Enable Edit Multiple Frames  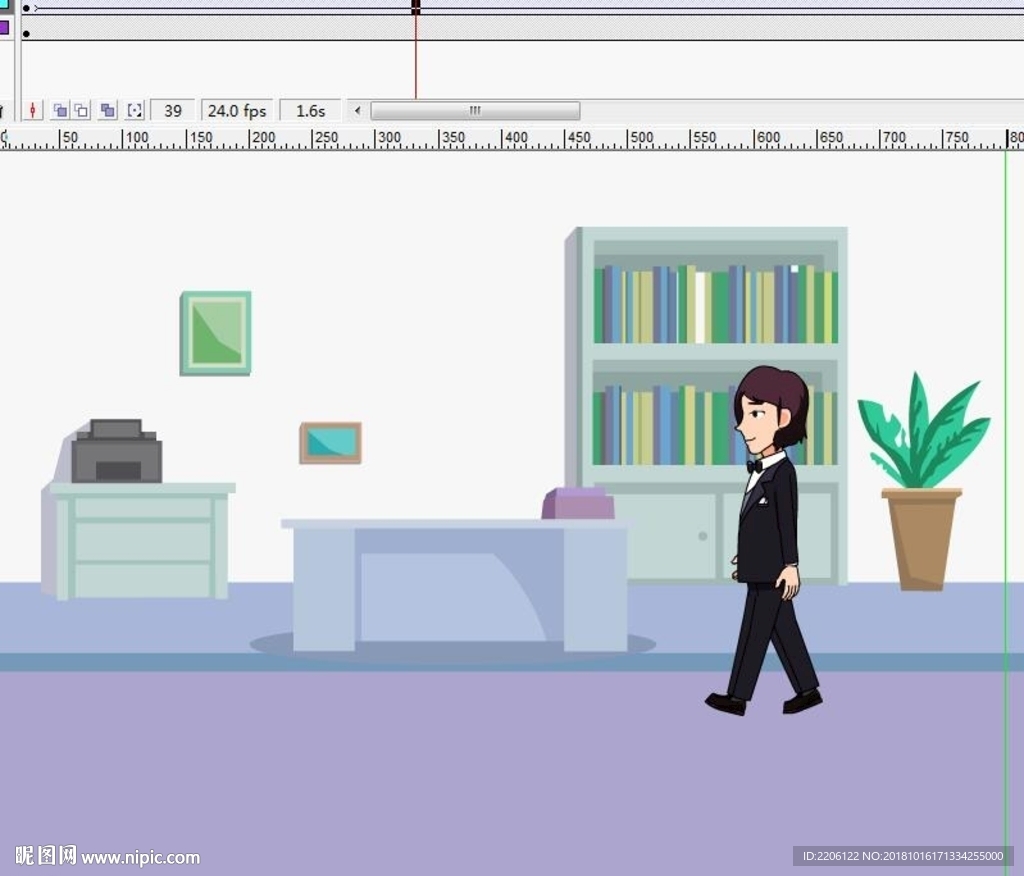[108, 110]
